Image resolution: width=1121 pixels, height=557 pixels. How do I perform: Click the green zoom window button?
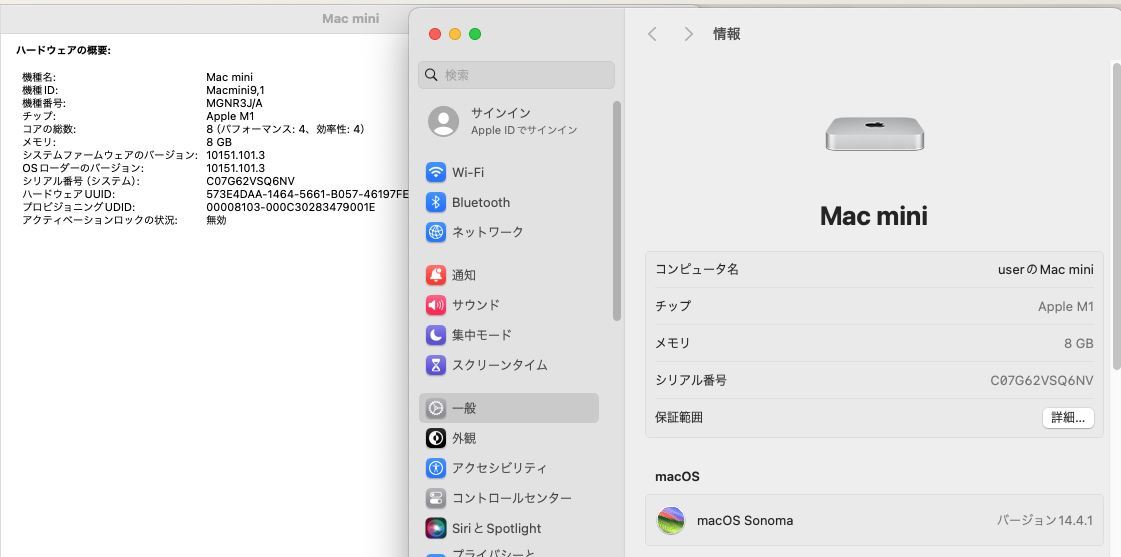click(475, 34)
